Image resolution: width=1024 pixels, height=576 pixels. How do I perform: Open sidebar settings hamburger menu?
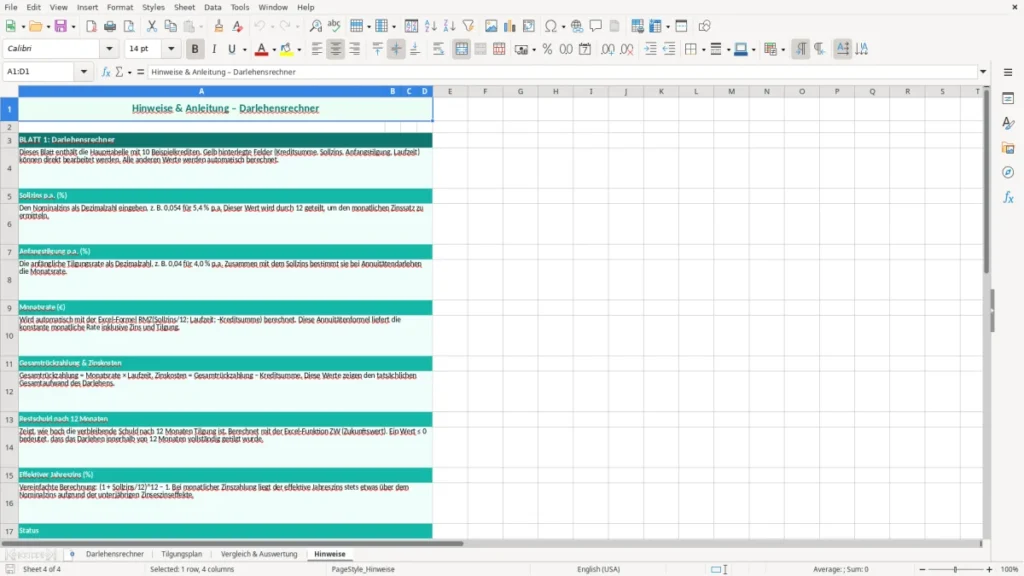point(1008,72)
